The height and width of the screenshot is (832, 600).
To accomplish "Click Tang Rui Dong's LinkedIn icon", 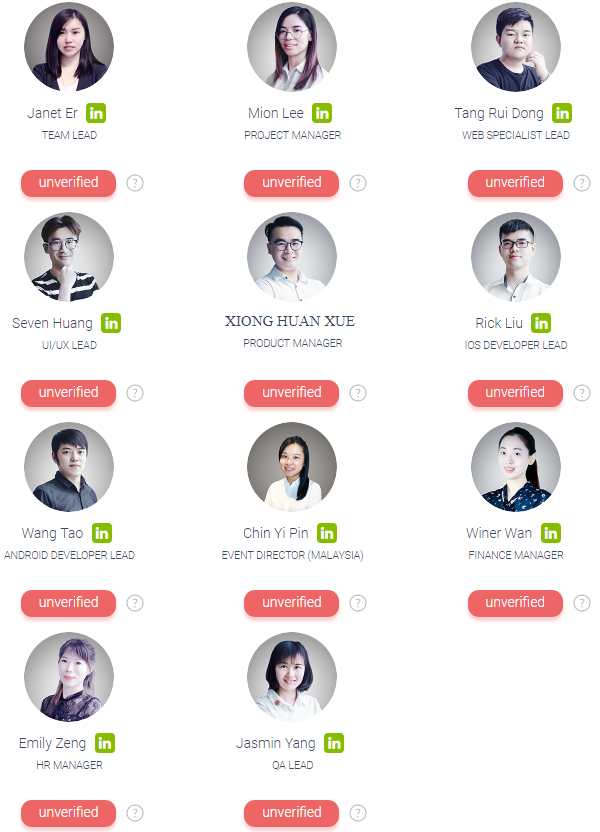I will point(562,113).
